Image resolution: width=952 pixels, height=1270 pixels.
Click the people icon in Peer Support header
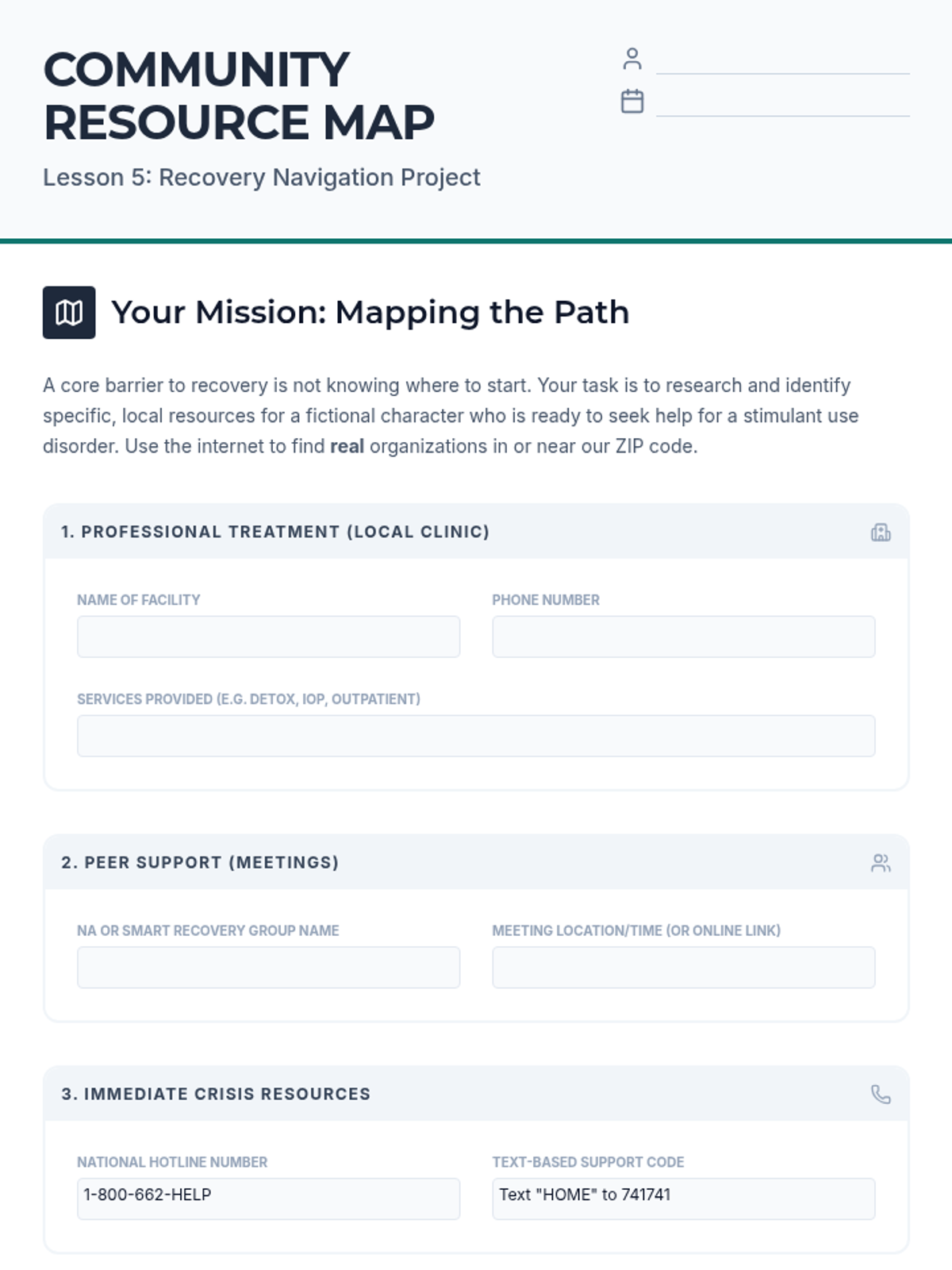(881, 863)
